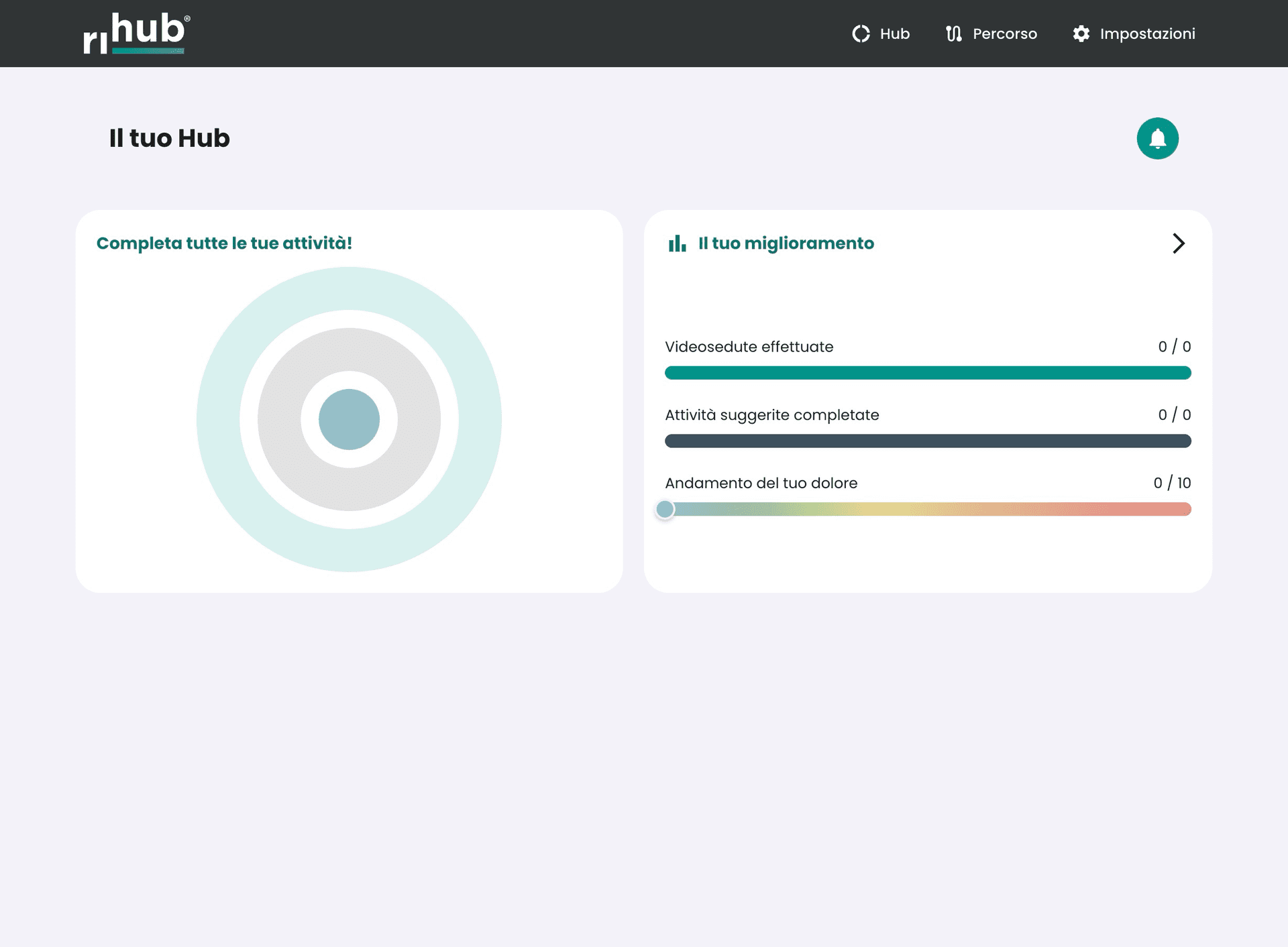Open the Hub menu item
Image resolution: width=1288 pixels, height=947 pixels.
click(x=894, y=34)
